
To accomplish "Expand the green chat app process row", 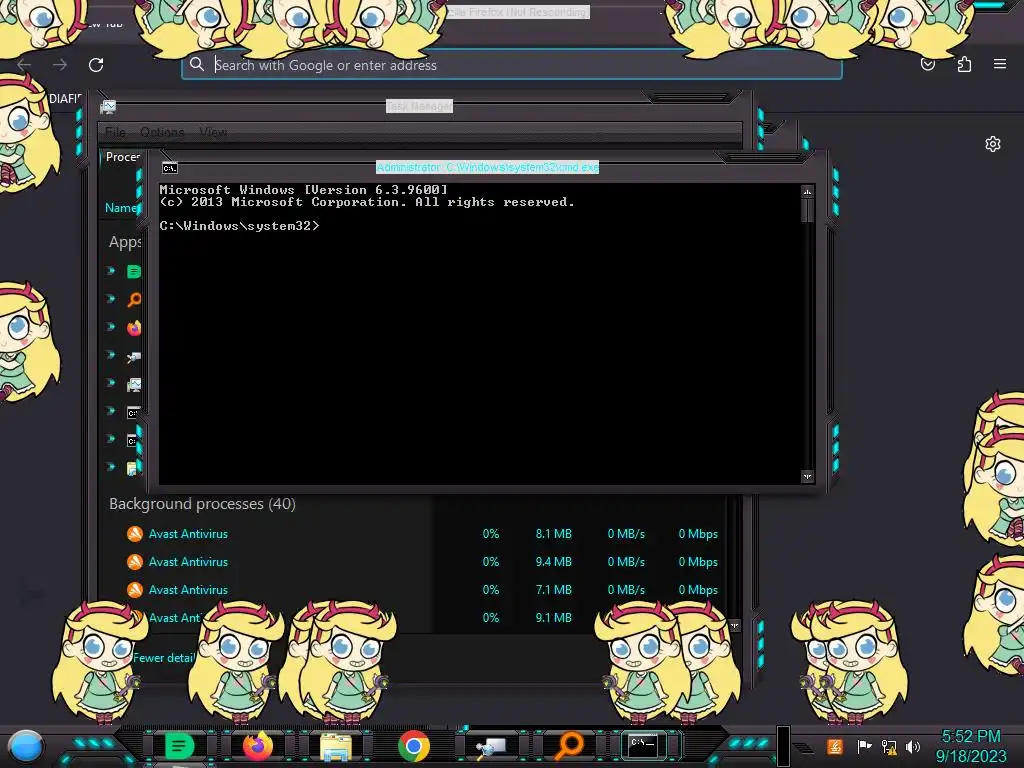I will (111, 270).
